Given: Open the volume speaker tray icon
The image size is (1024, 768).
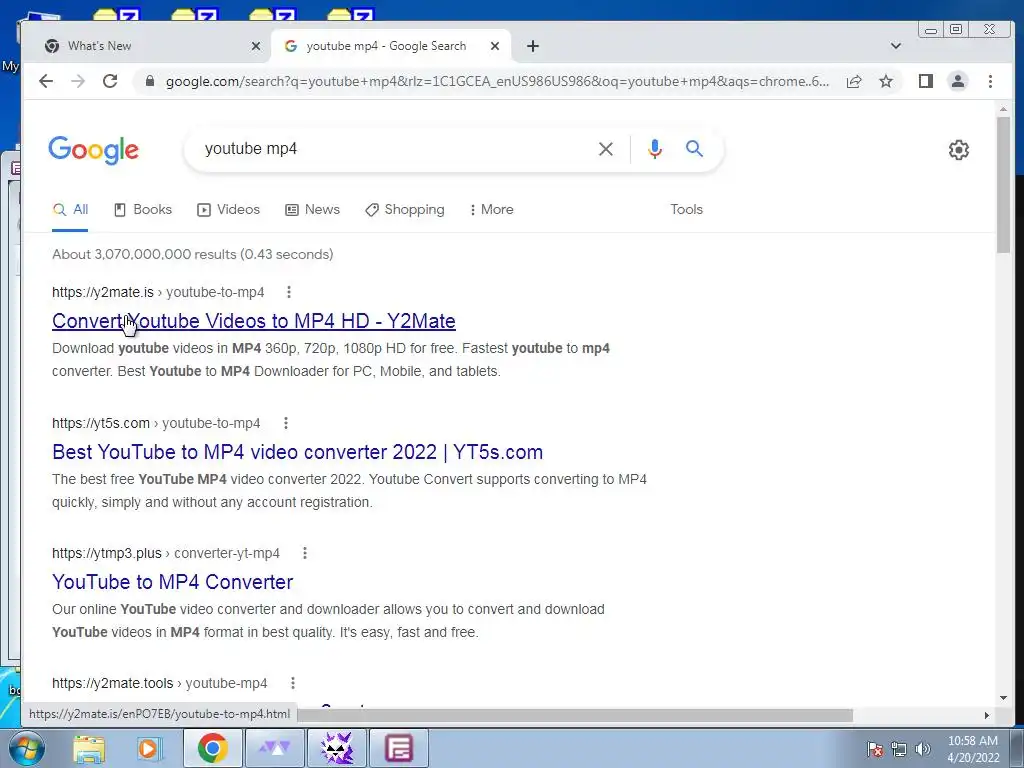Looking at the screenshot, I should [x=923, y=749].
